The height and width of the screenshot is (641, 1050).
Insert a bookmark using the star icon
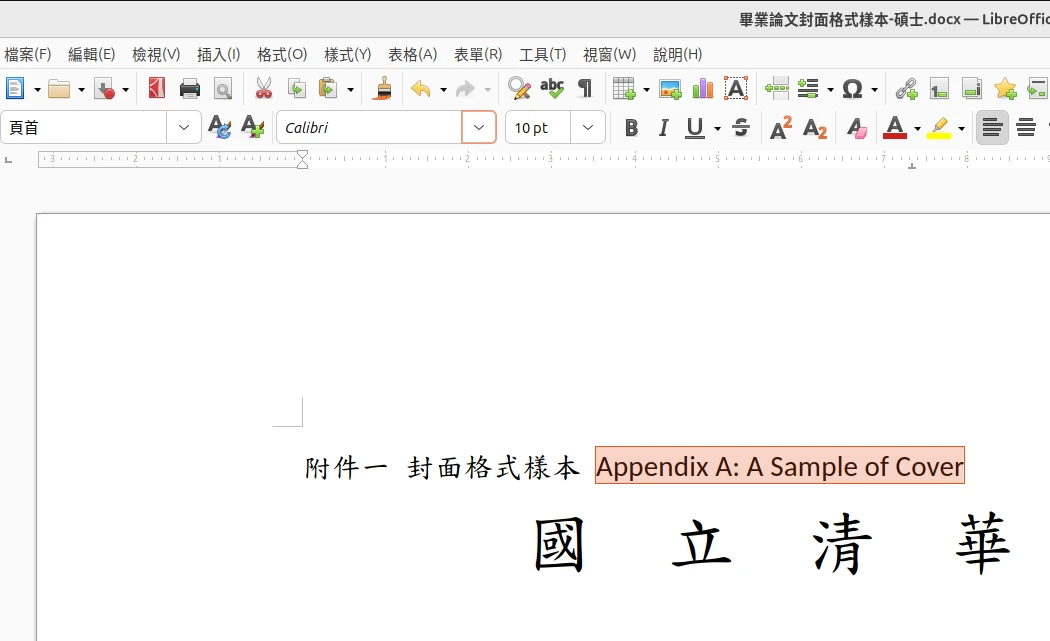point(1004,88)
